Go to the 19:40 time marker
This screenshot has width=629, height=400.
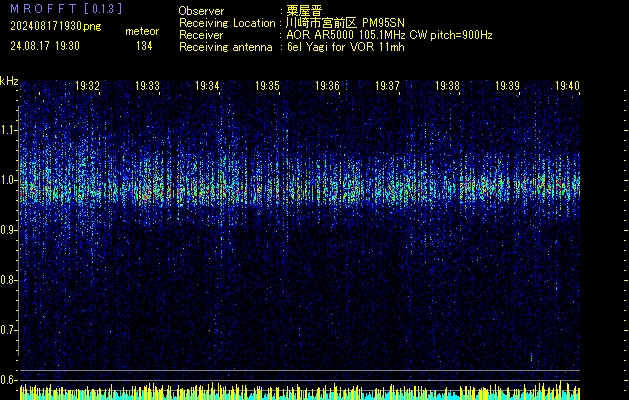point(567,86)
